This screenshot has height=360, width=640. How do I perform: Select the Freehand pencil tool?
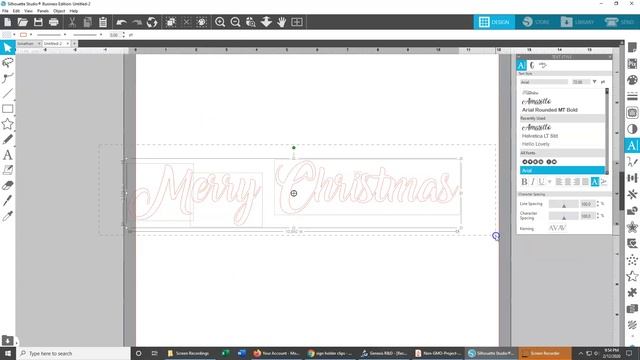[x=8, y=139]
